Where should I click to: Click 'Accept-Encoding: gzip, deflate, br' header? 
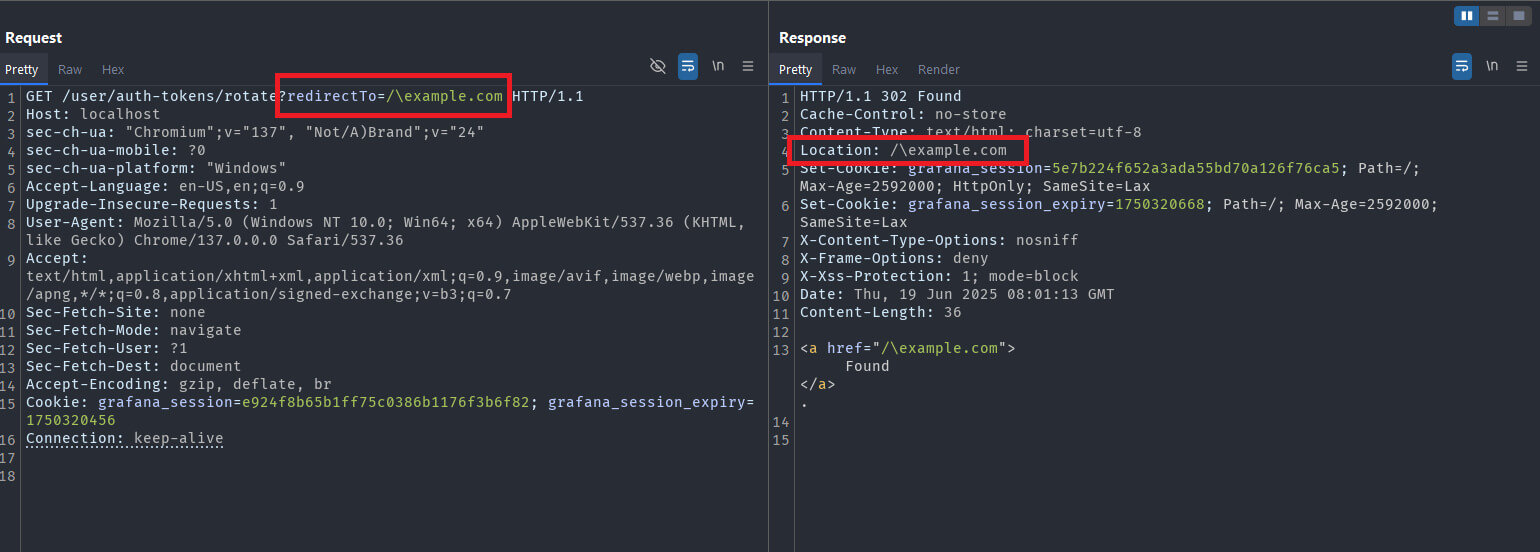(179, 385)
